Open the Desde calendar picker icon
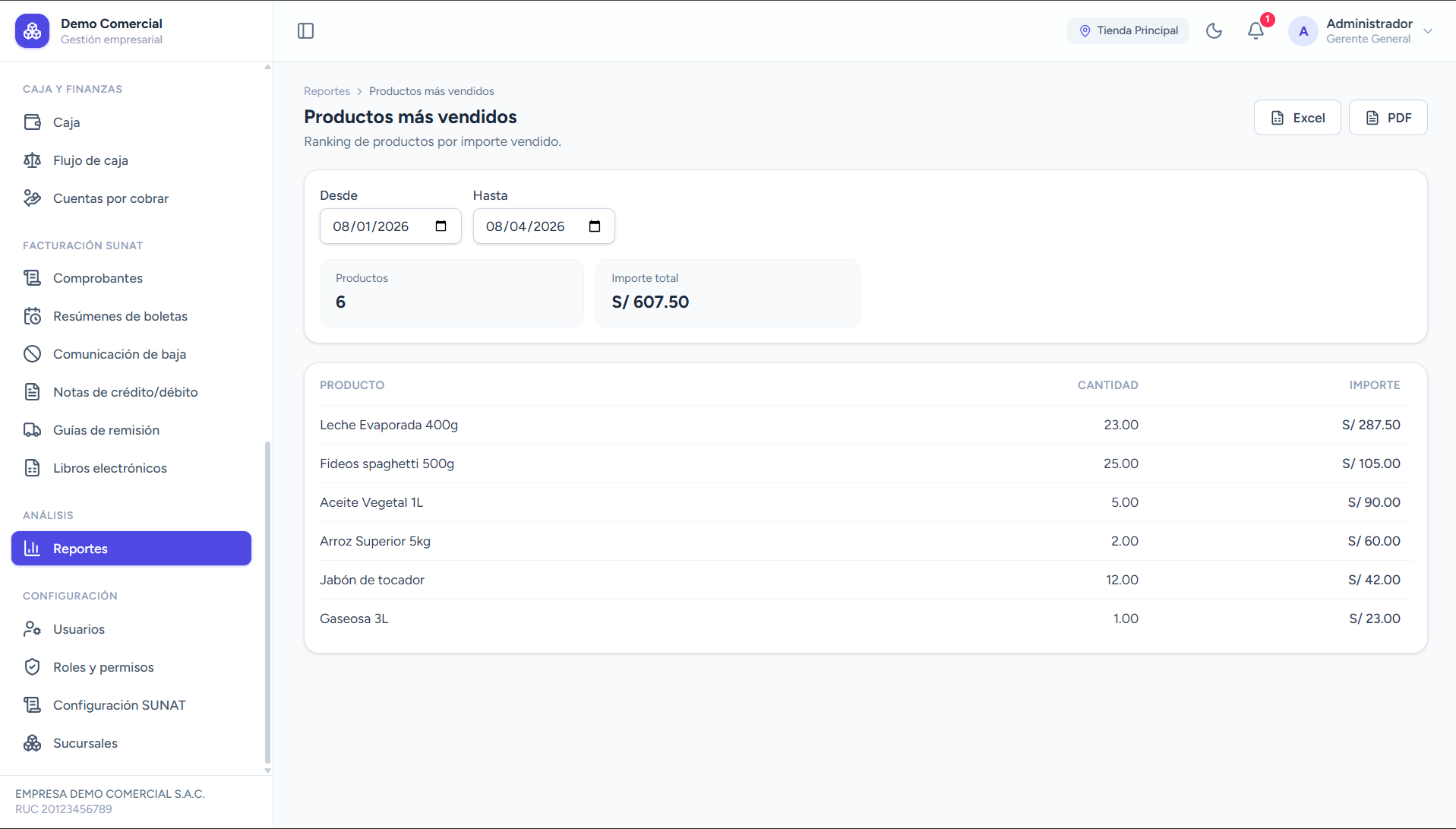The height and width of the screenshot is (829, 1456). 441,226
